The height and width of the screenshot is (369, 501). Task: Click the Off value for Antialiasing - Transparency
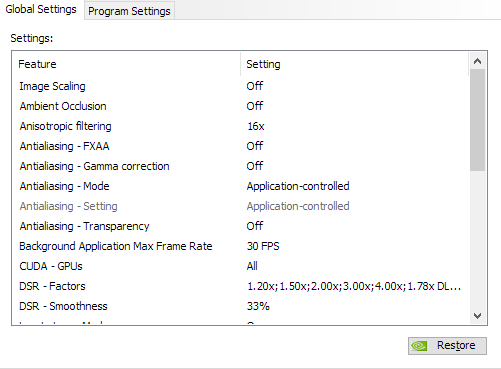tap(255, 226)
